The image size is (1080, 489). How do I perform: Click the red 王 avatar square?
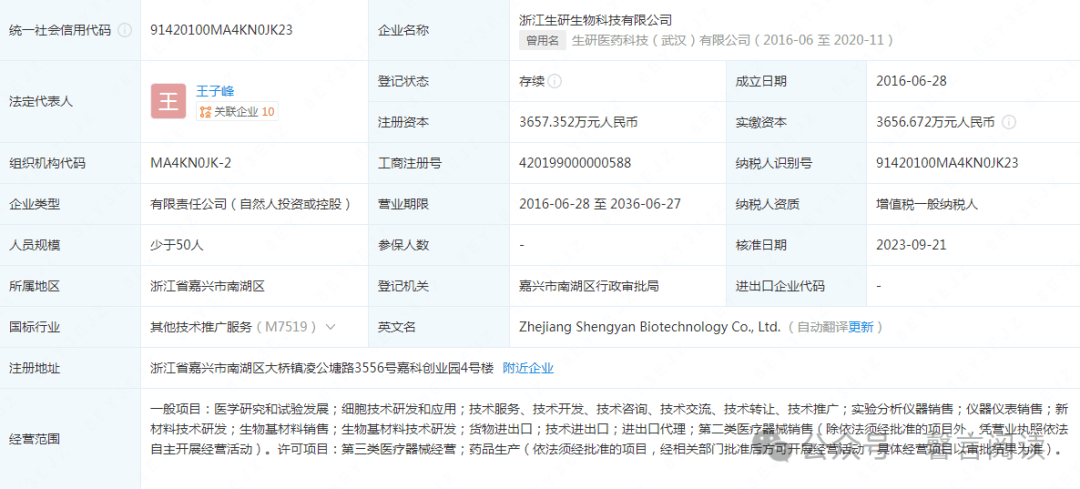pos(168,101)
